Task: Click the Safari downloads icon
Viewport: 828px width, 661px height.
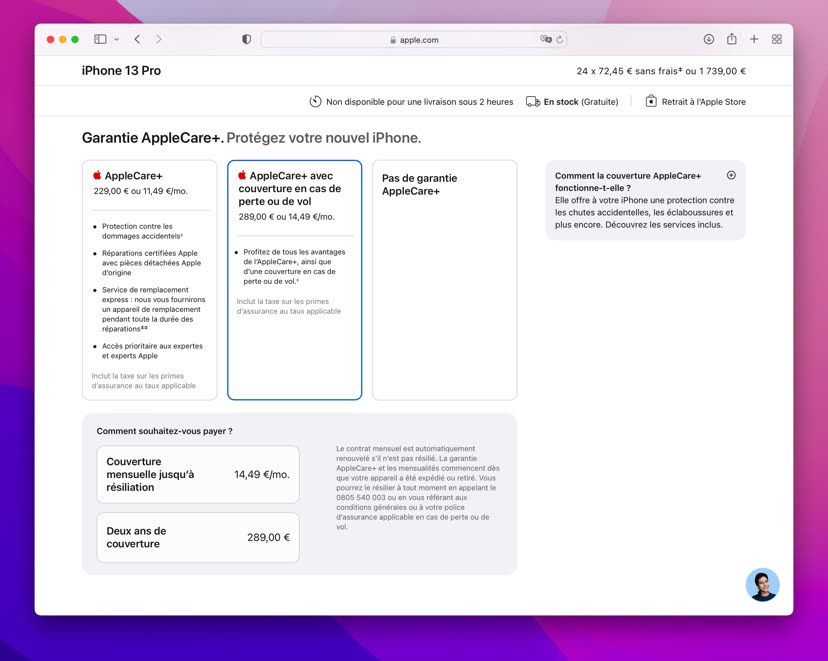Action: click(x=708, y=39)
